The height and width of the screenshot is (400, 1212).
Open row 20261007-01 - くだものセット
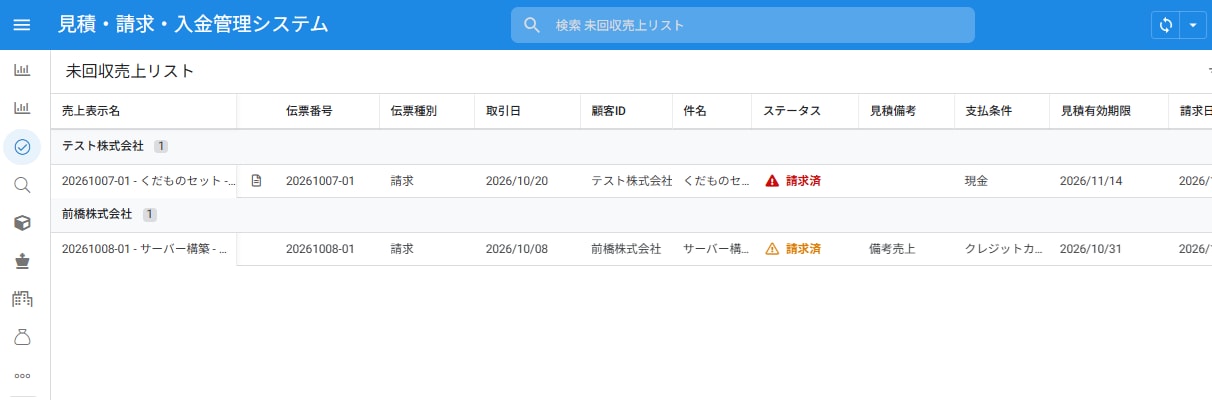pos(149,181)
